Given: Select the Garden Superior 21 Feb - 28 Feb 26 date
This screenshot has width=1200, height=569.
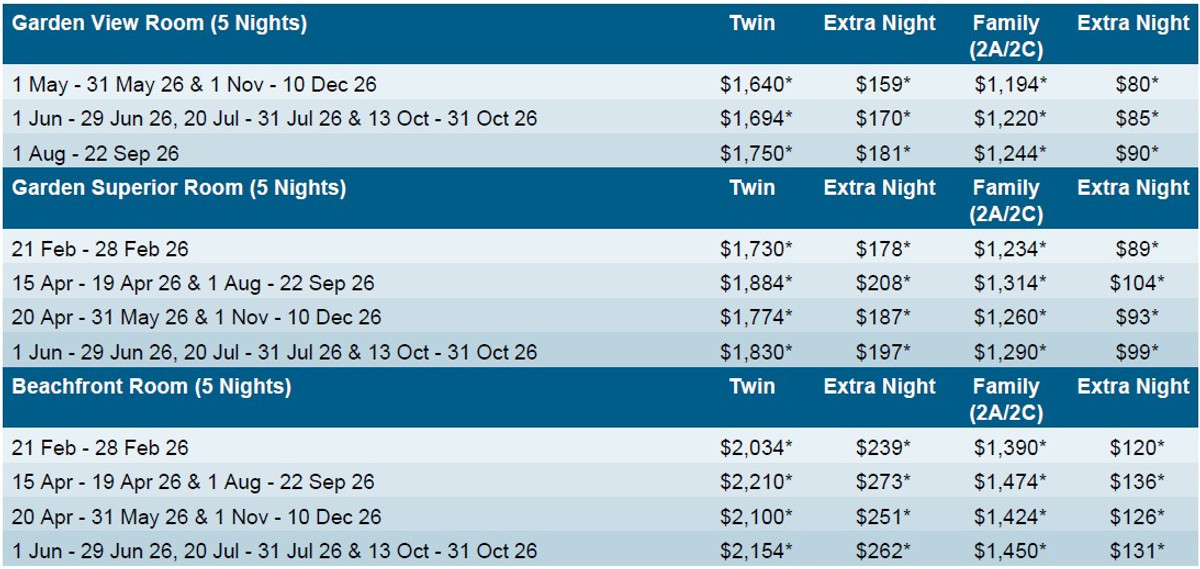Looking at the screenshot, I should (100, 249).
